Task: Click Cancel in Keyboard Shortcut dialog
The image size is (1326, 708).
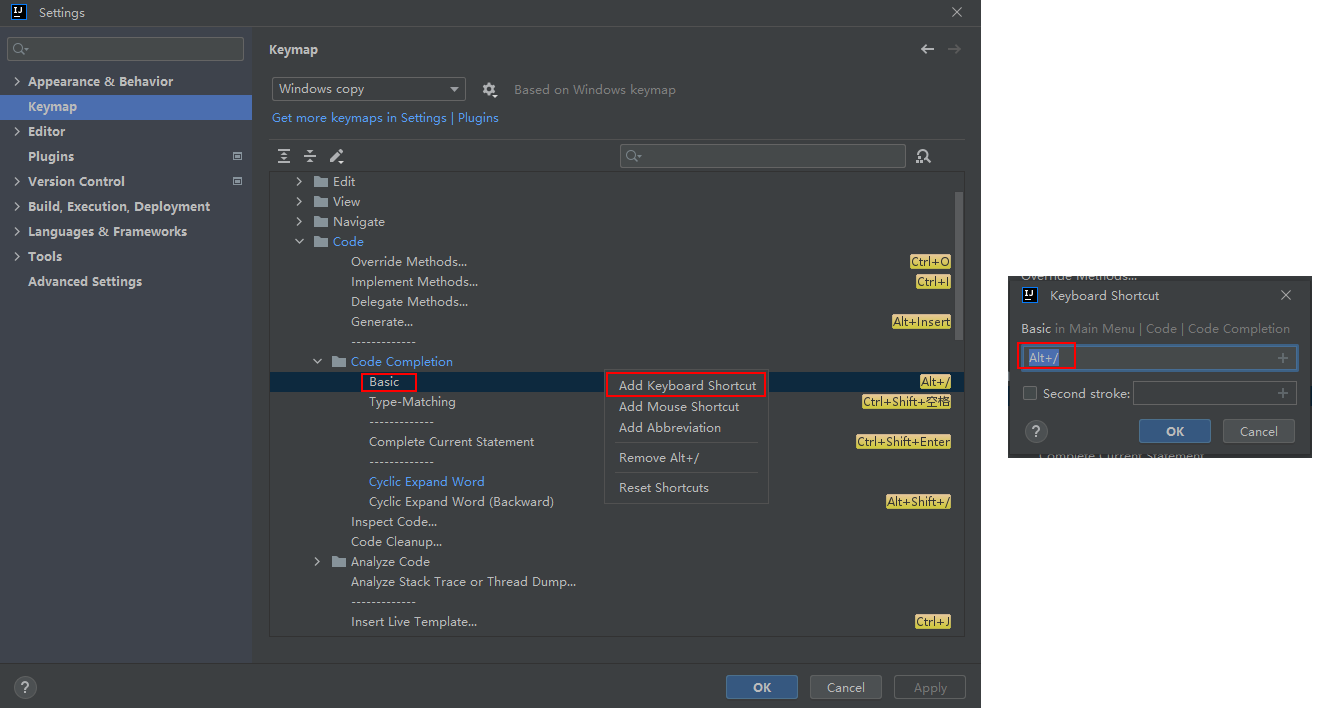Action: 1258,431
